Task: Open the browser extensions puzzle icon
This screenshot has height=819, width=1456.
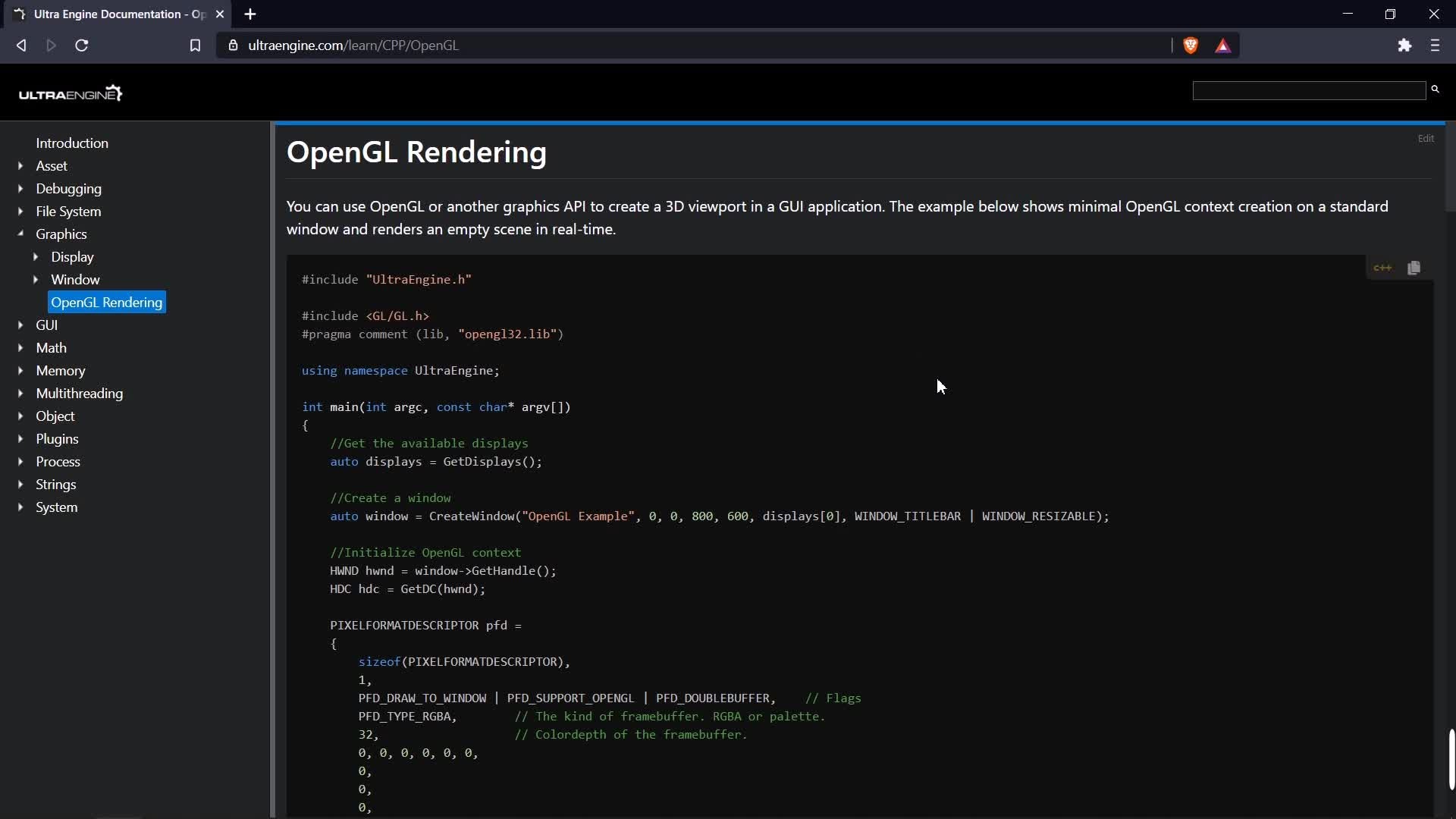Action: (1404, 45)
